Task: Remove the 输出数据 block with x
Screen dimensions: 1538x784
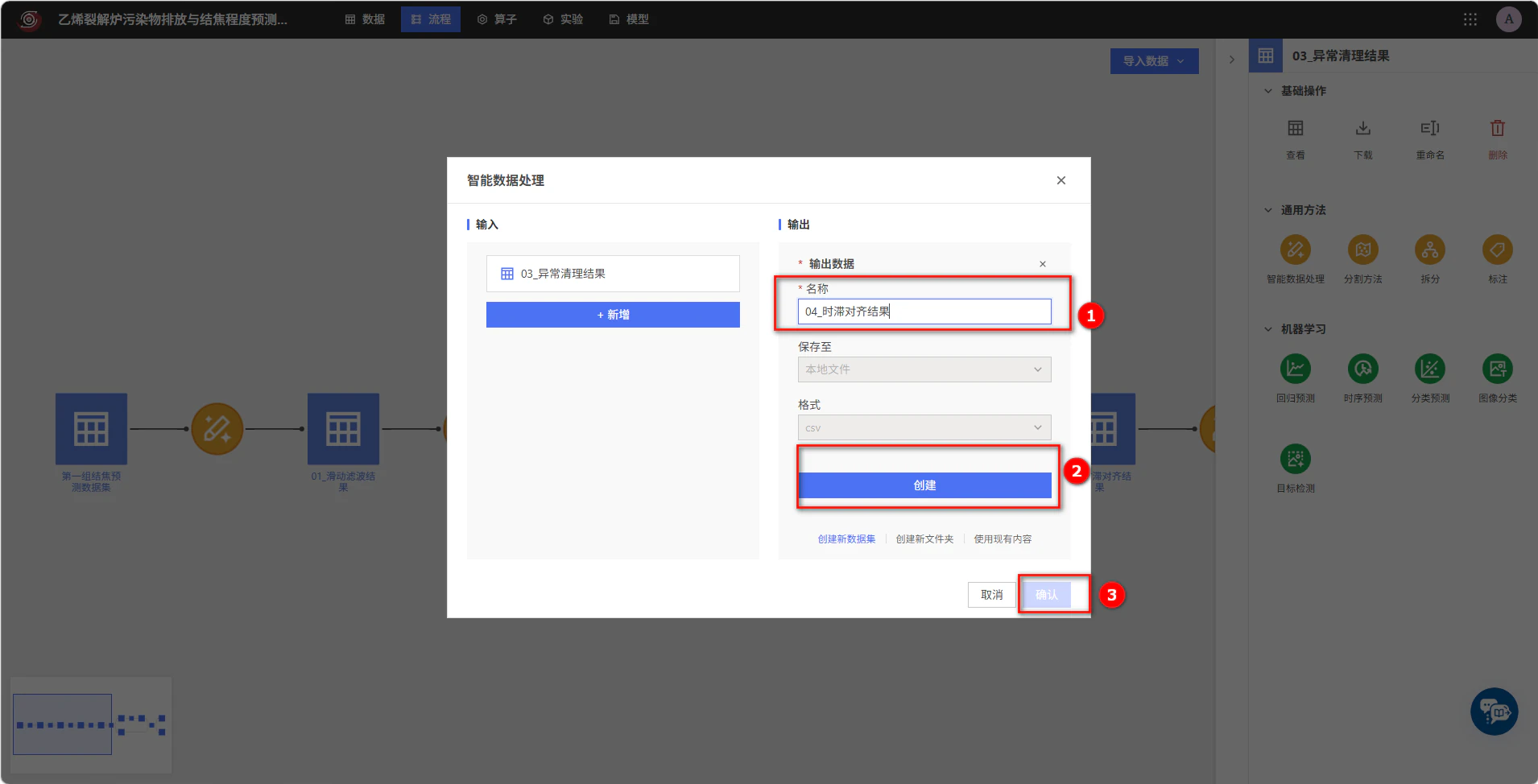Action: click(1042, 264)
